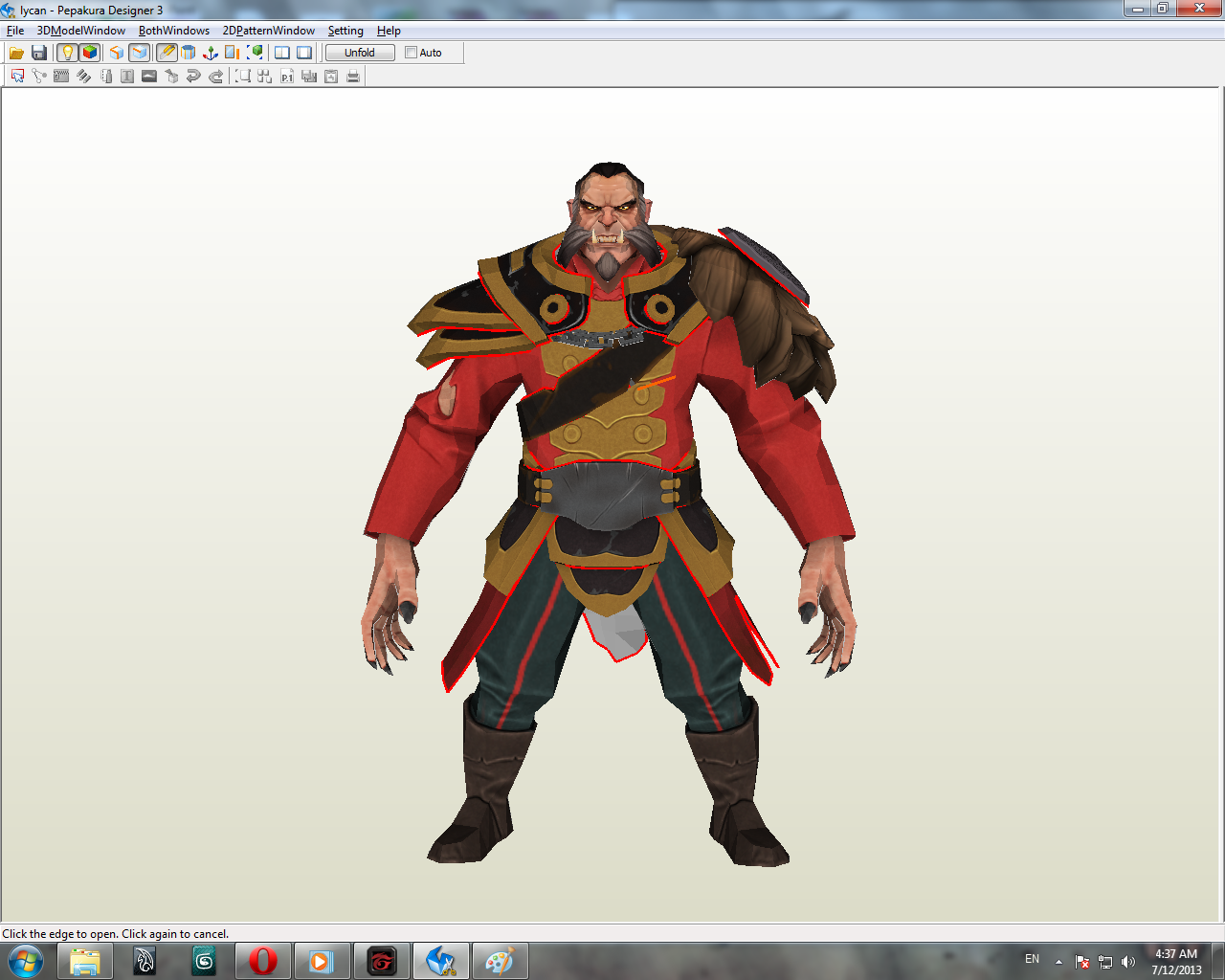This screenshot has height=980, width=1225.
Task: Expand the hidden system tray icons
Action: coord(1057,960)
